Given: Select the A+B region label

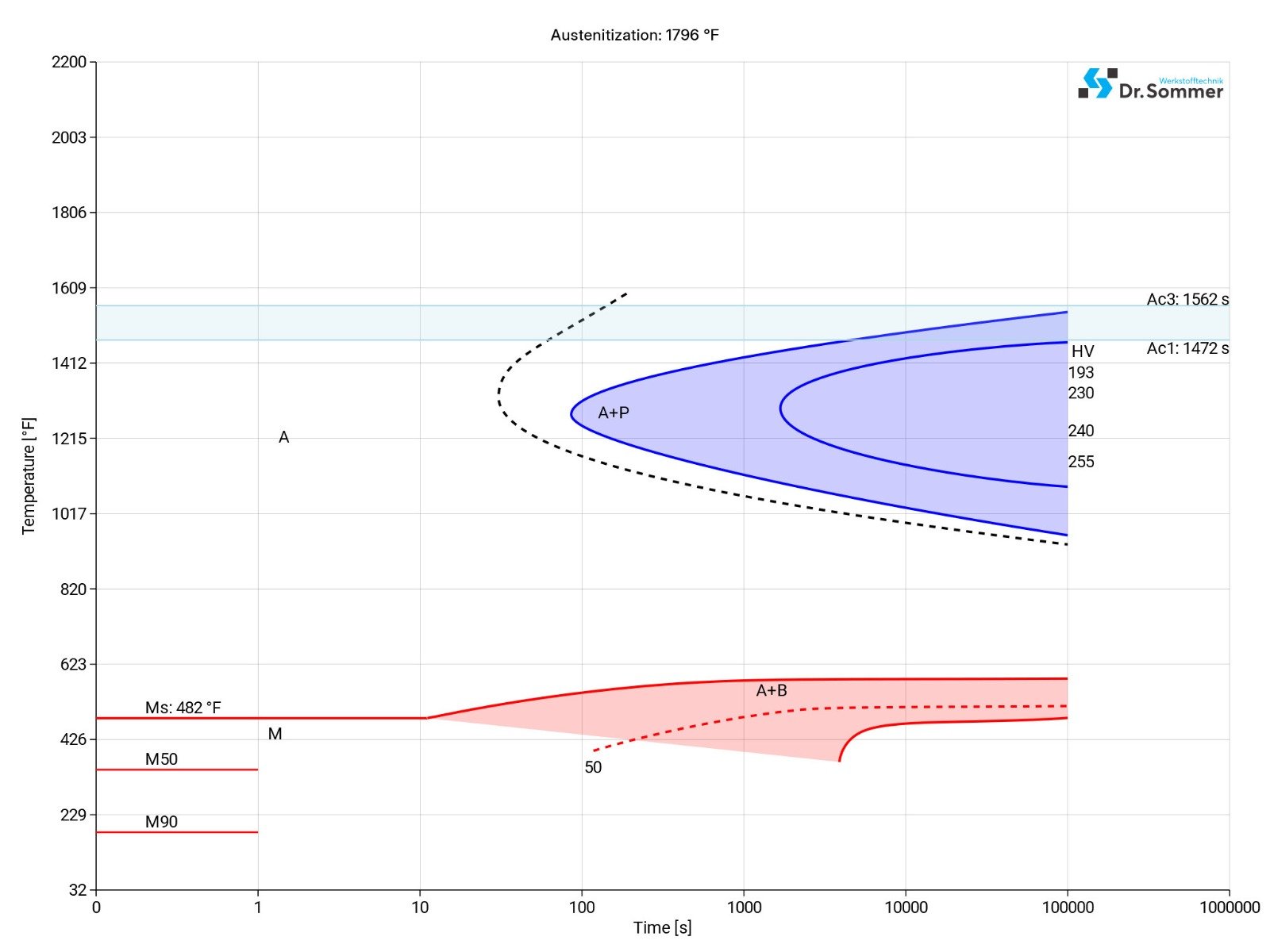Looking at the screenshot, I should [771, 690].
